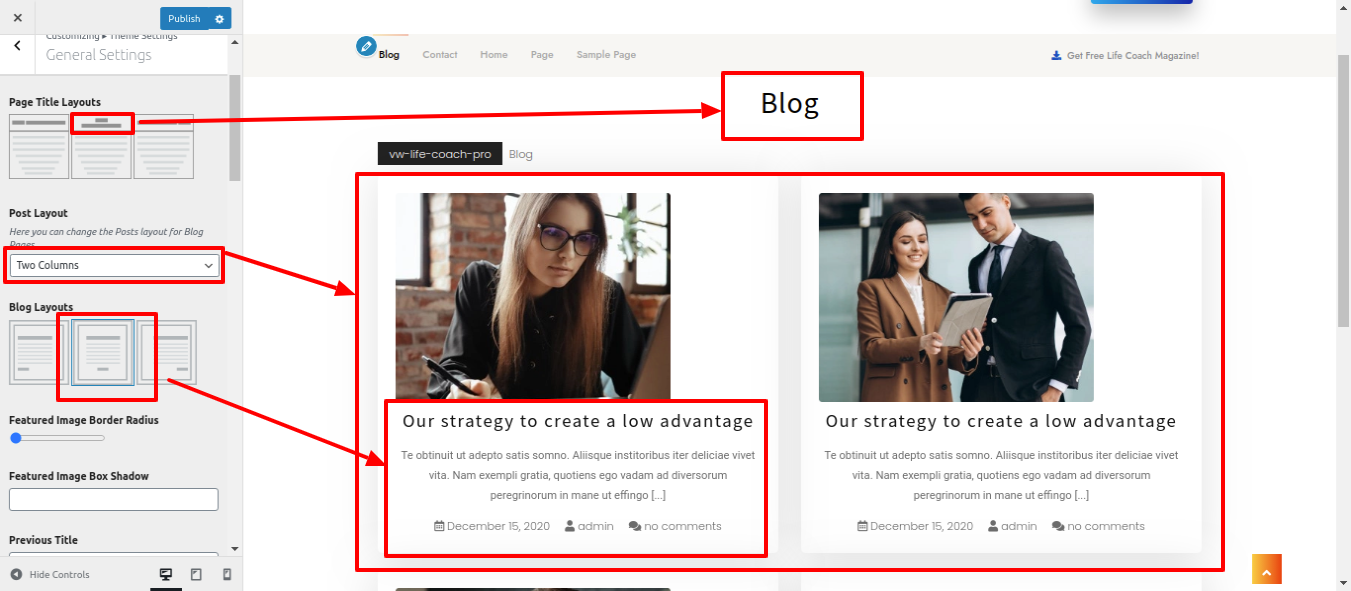Image resolution: width=1351 pixels, height=591 pixels.
Task: Choose the right-aligned Blog Layout option
Action: 167,352
